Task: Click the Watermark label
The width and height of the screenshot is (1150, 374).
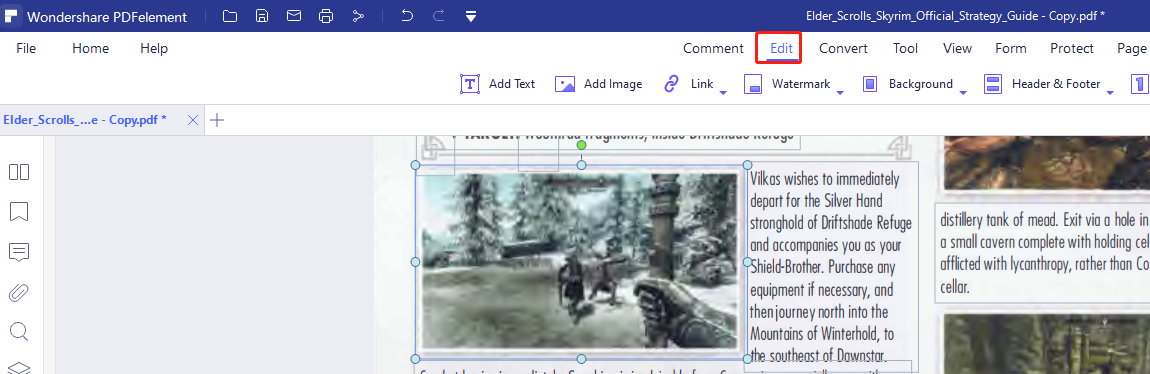Action: tap(801, 84)
